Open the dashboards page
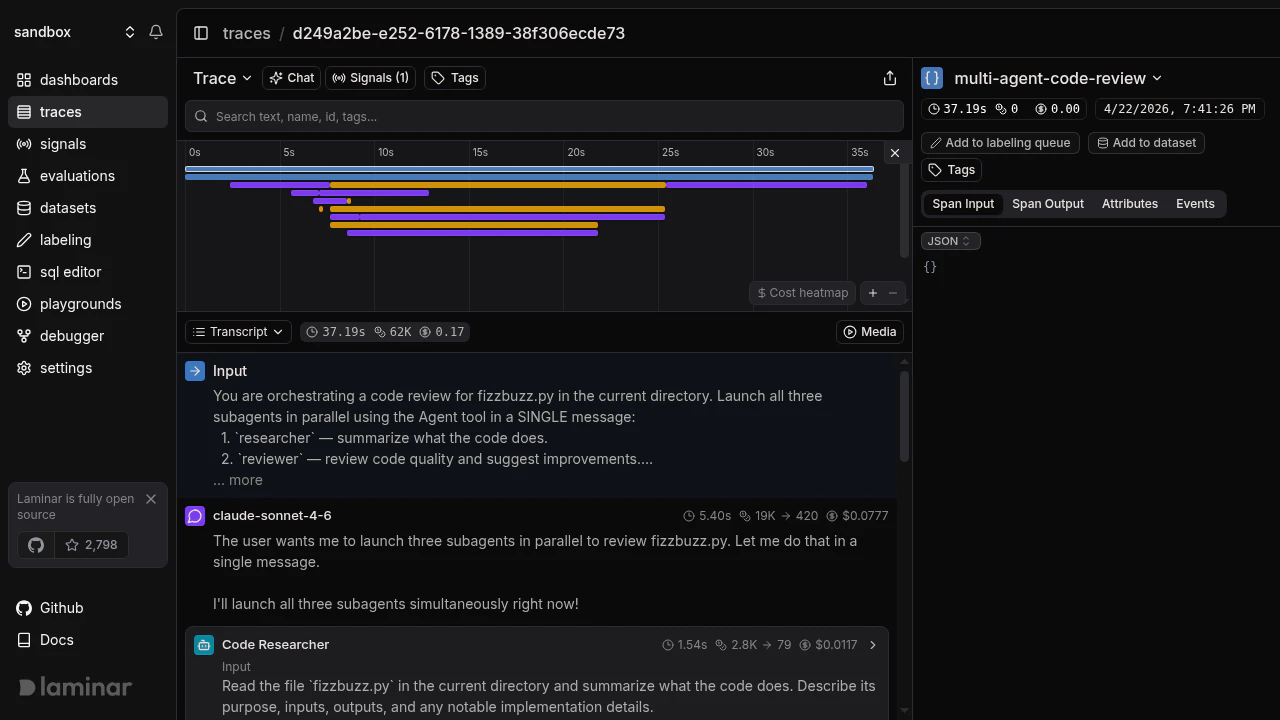1280x720 pixels. click(88, 80)
